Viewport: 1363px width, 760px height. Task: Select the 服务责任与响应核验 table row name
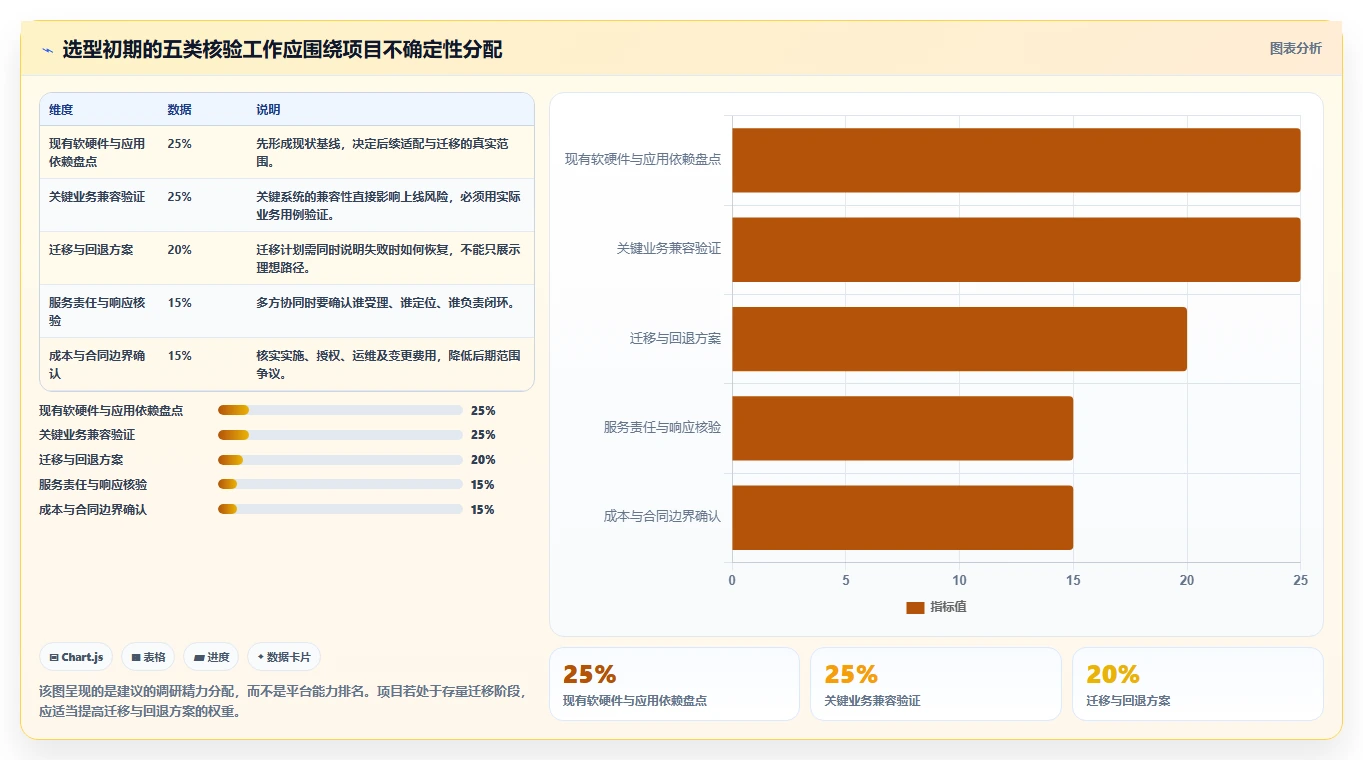[x=97, y=311]
